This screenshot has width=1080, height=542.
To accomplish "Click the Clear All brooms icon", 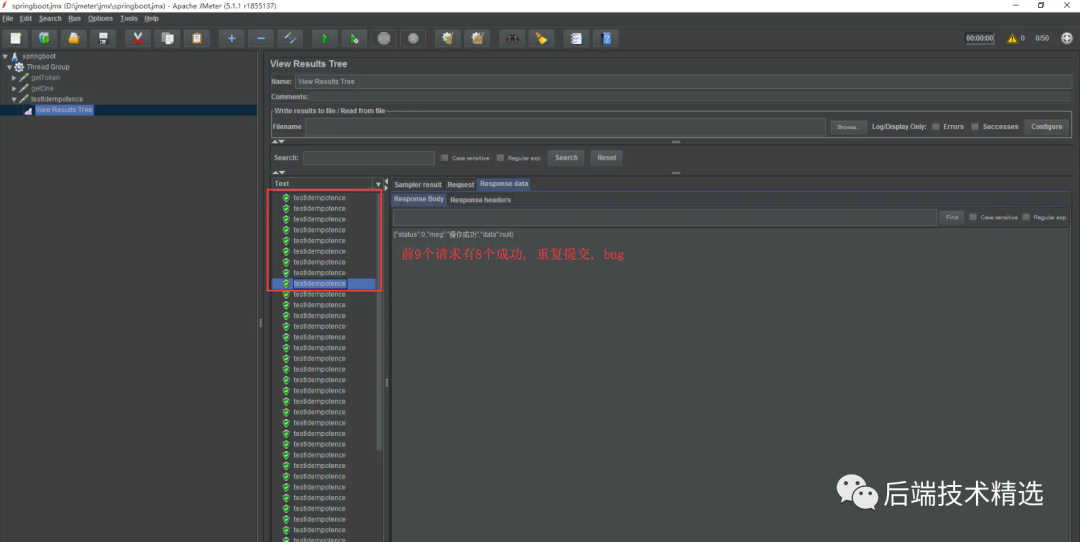I will pyautogui.click(x=477, y=39).
